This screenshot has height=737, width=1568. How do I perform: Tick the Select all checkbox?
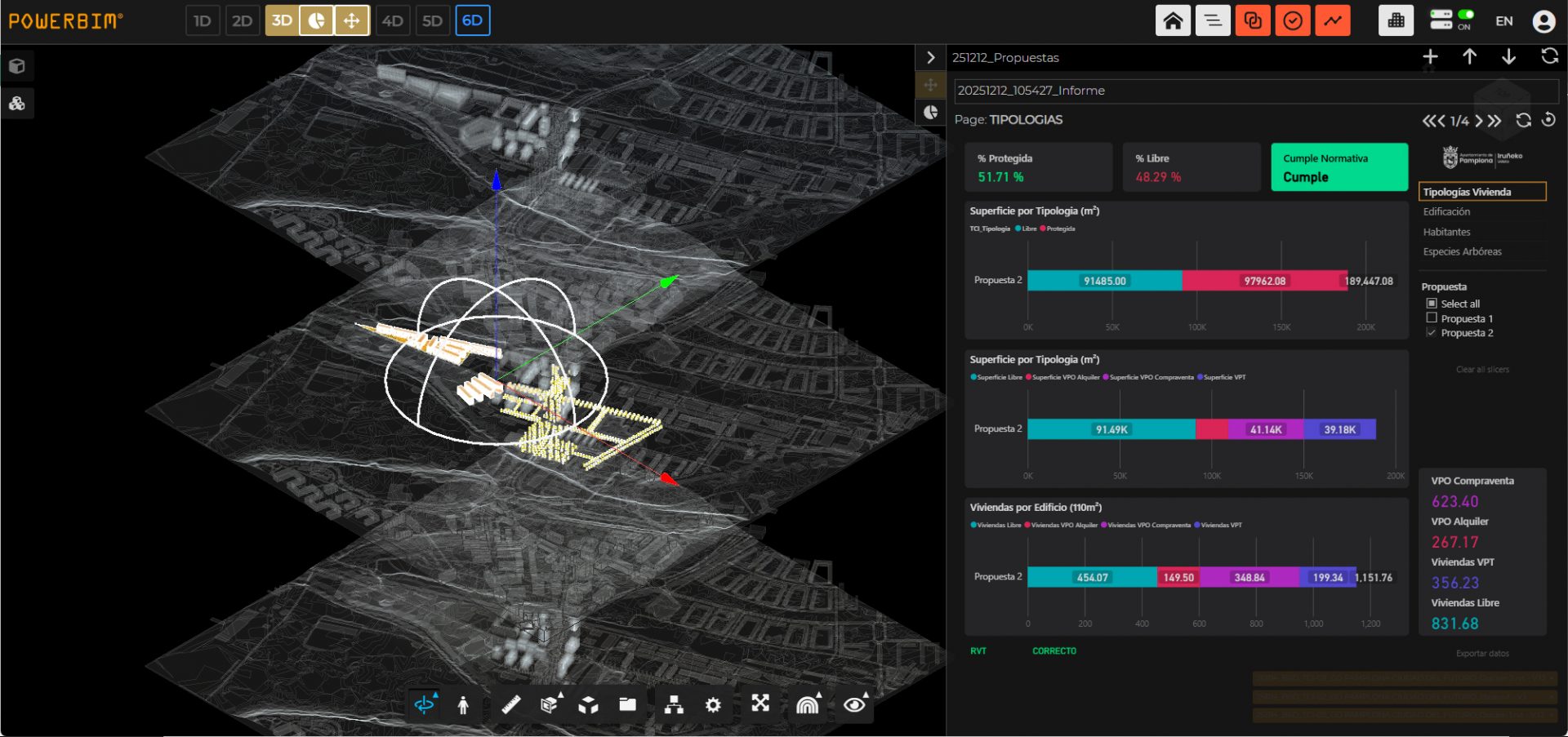point(1432,304)
